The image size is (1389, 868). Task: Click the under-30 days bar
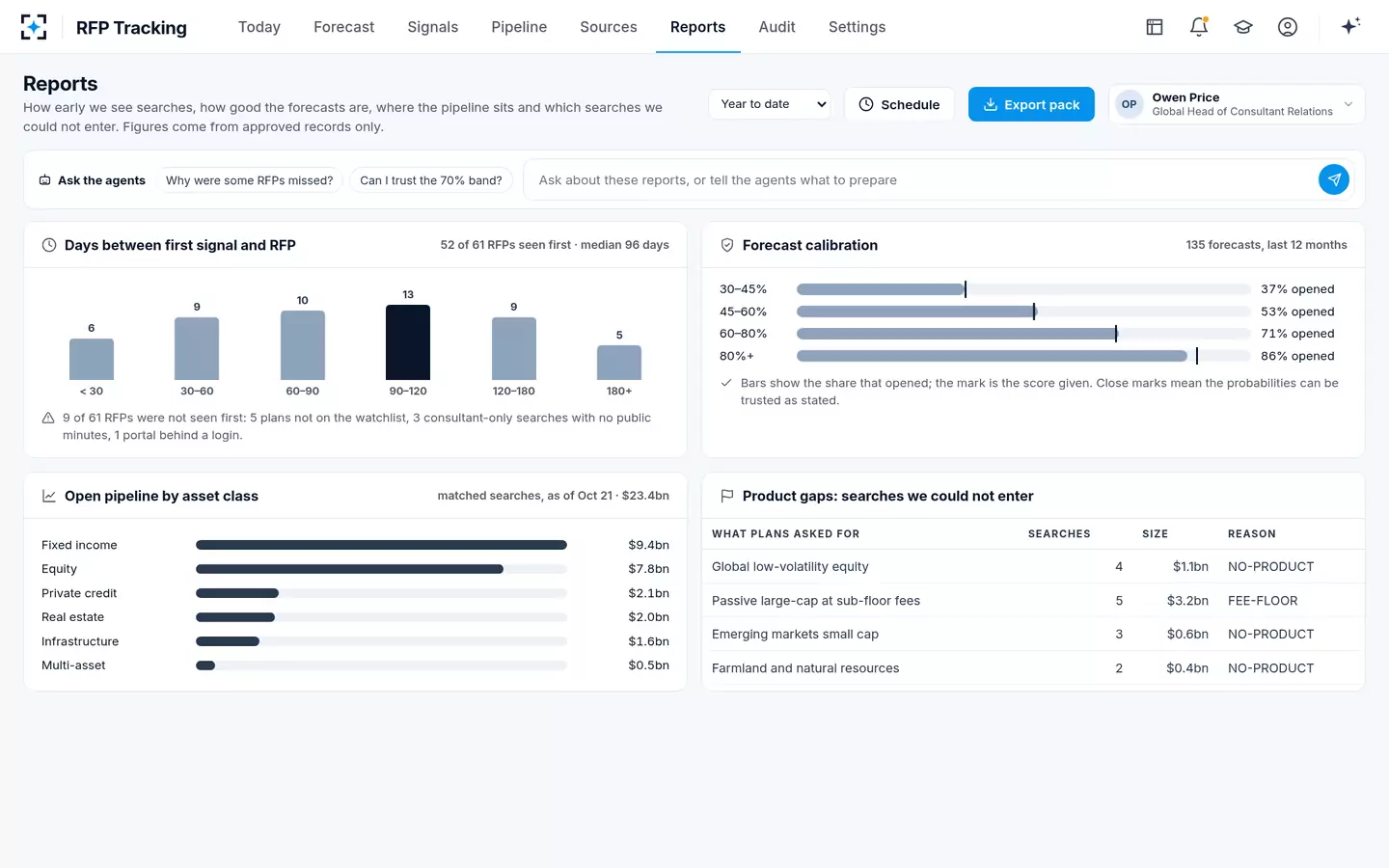click(92, 359)
